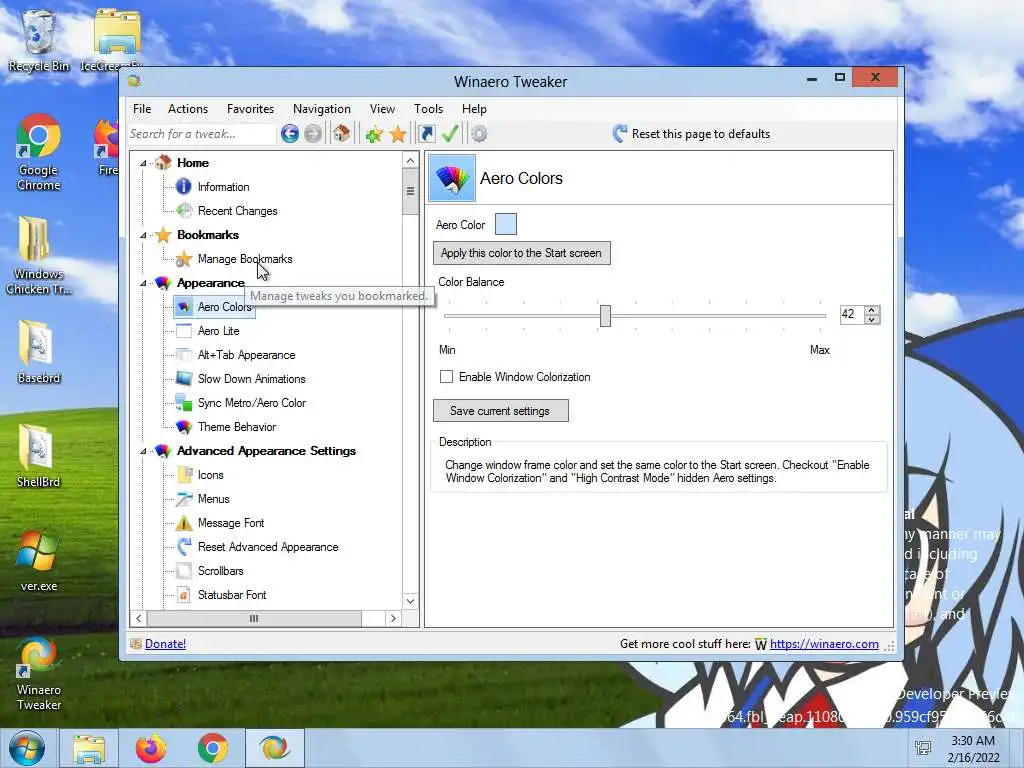Collapse the Bookmarks tree node

click(x=143, y=235)
